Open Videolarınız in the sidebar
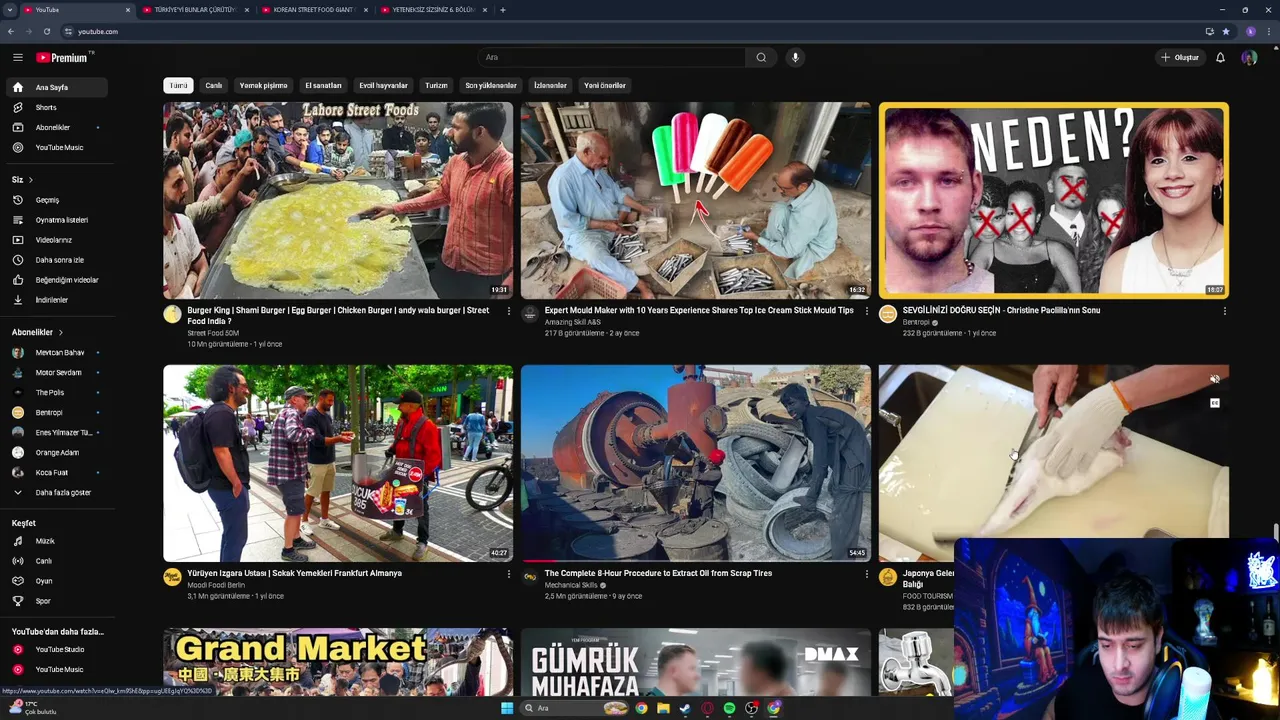 [x=55, y=240]
